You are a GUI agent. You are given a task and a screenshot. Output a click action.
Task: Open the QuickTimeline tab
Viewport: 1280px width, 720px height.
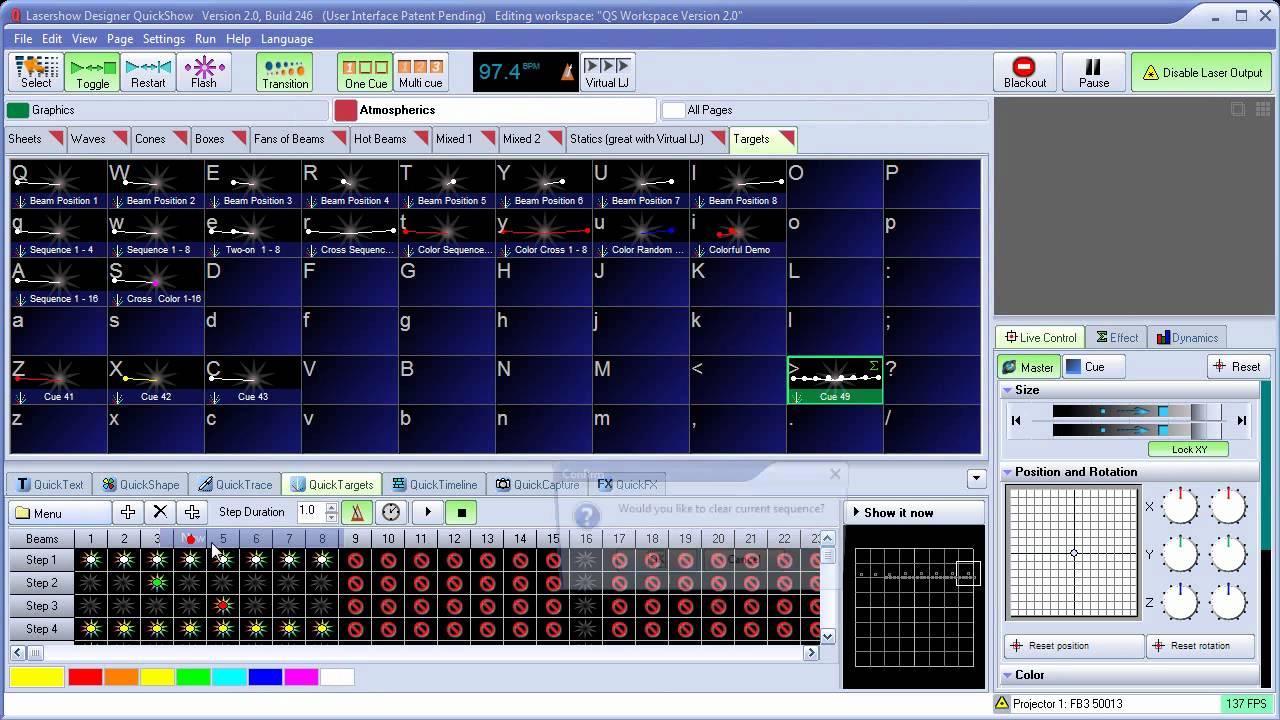coord(435,485)
